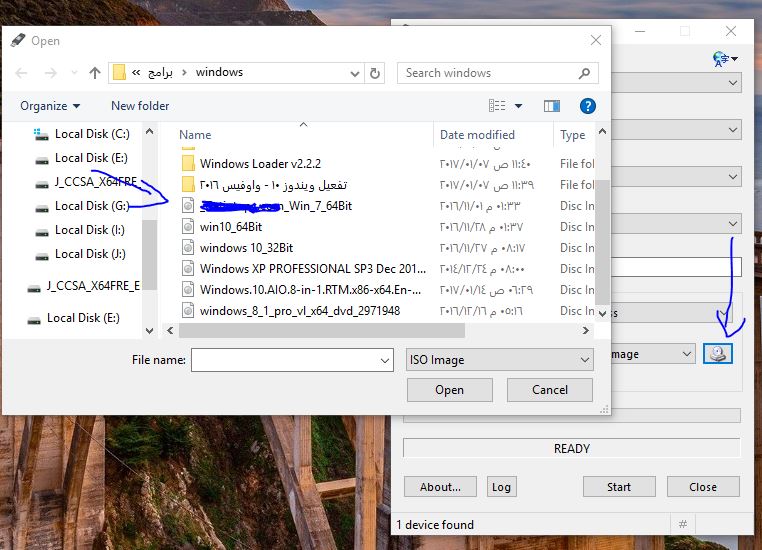Click file list scroll-right arrow

click(586, 330)
